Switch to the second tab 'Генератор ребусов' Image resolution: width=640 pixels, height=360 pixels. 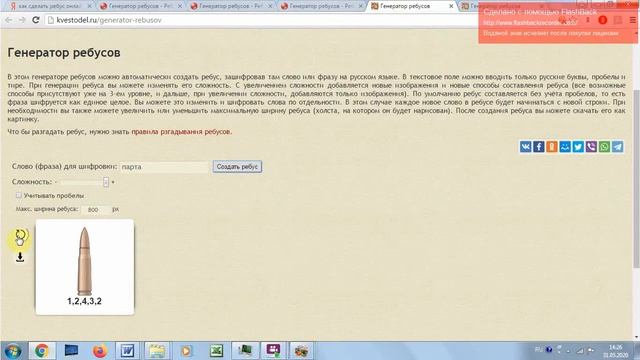click(x=140, y=6)
